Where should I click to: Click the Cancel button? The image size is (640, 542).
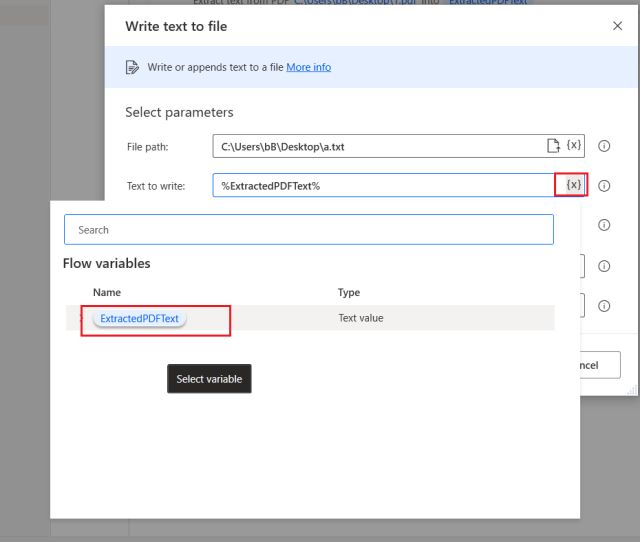pos(600,365)
